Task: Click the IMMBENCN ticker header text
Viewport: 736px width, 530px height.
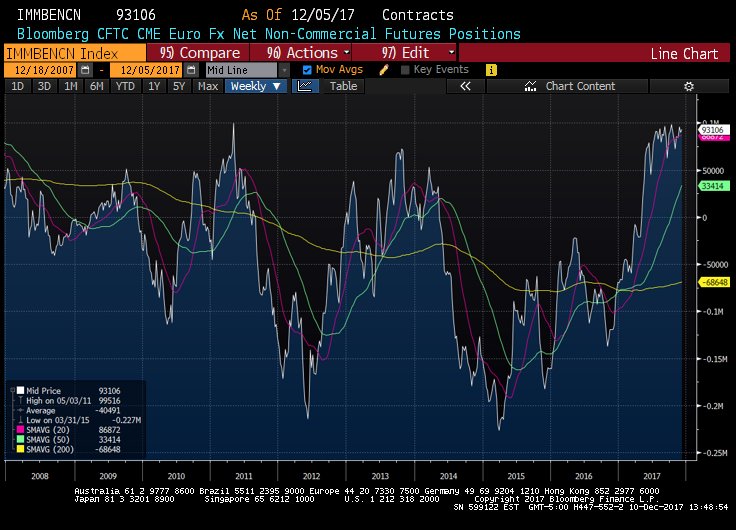Action: click(x=49, y=15)
